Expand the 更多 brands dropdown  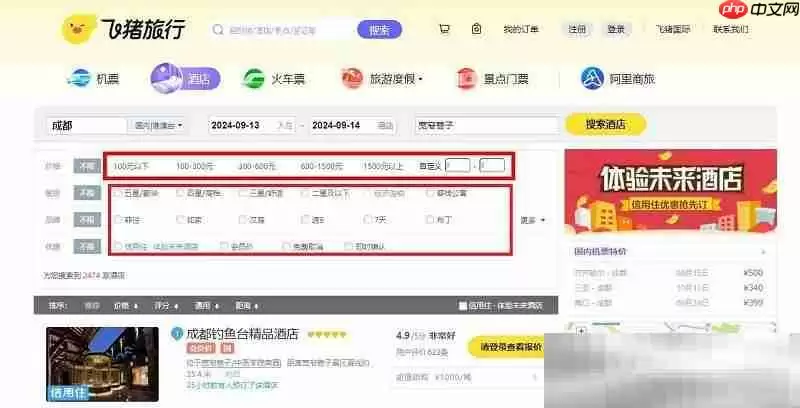(x=533, y=220)
